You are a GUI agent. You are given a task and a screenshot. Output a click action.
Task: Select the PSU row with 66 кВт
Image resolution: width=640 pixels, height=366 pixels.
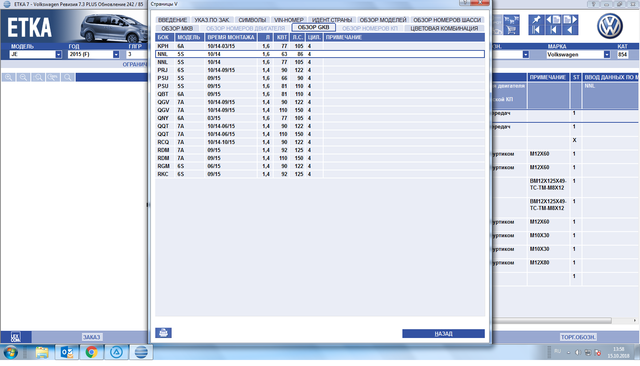(320, 78)
